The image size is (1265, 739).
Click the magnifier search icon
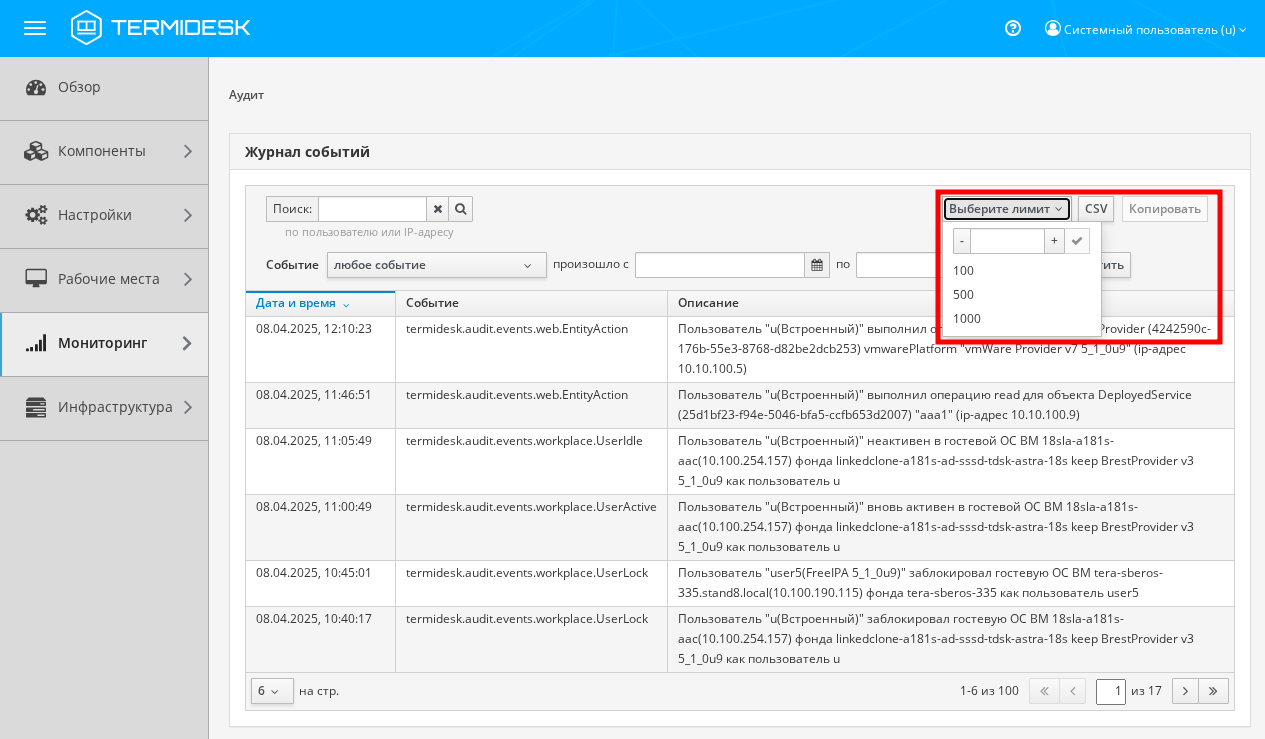pos(460,209)
